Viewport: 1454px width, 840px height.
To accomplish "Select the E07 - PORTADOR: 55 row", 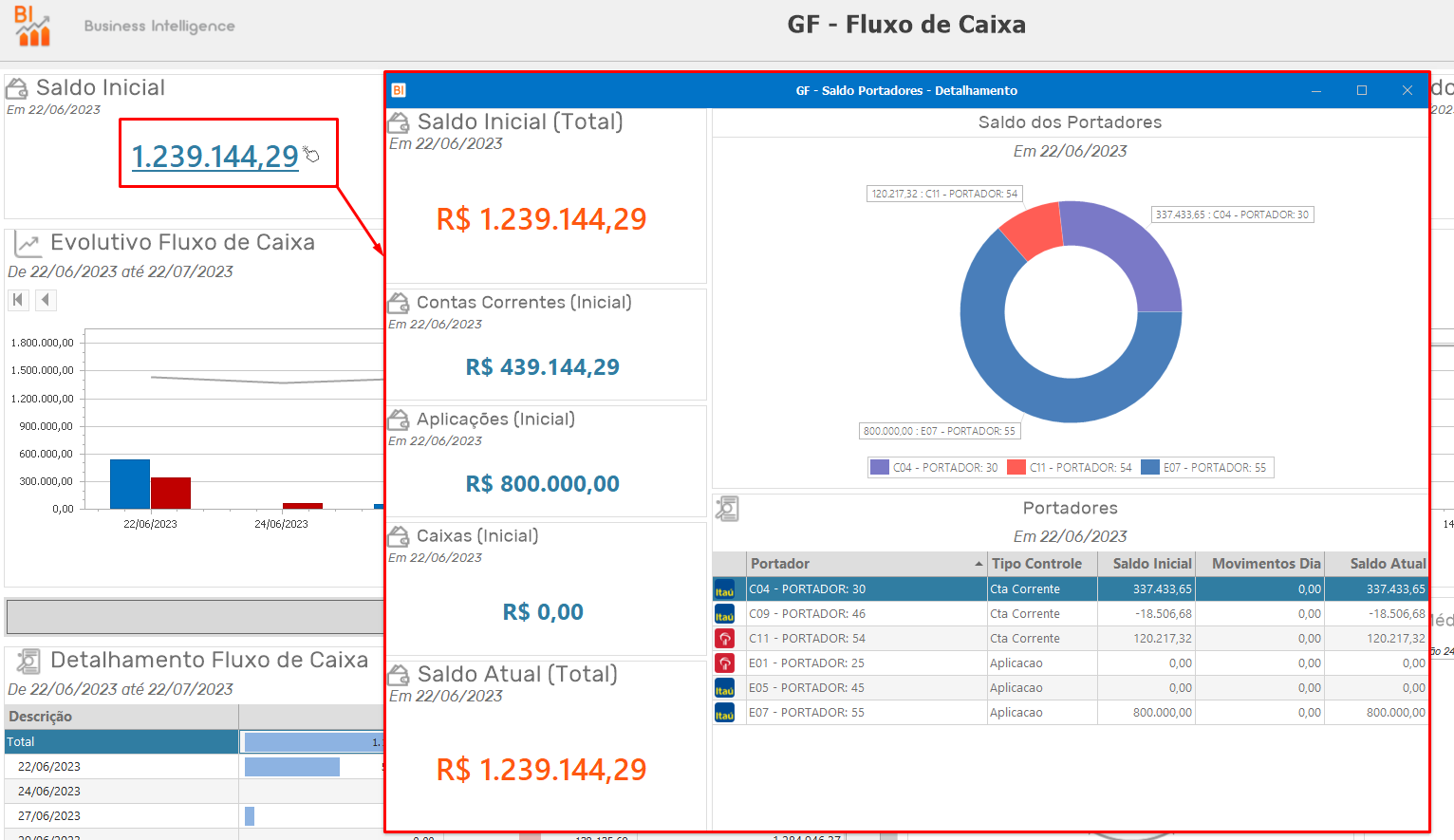I will (1071, 713).
